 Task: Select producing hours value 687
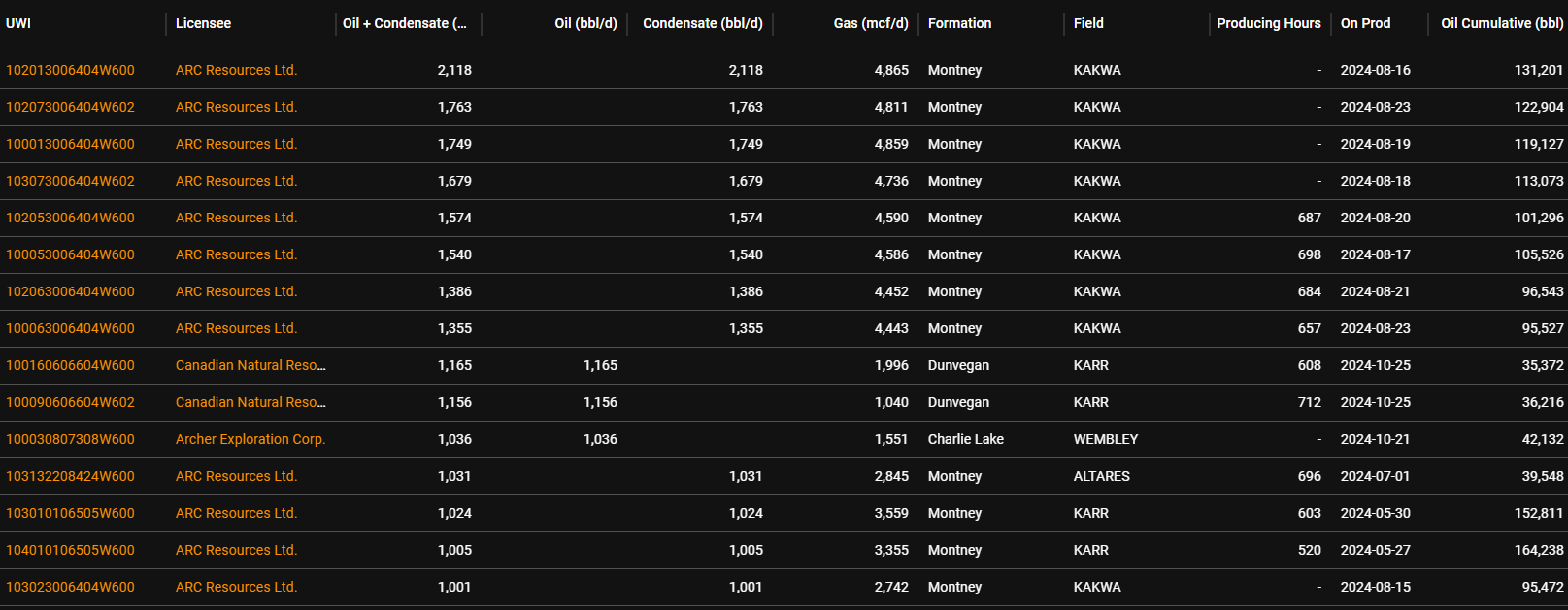(1310, 218)
